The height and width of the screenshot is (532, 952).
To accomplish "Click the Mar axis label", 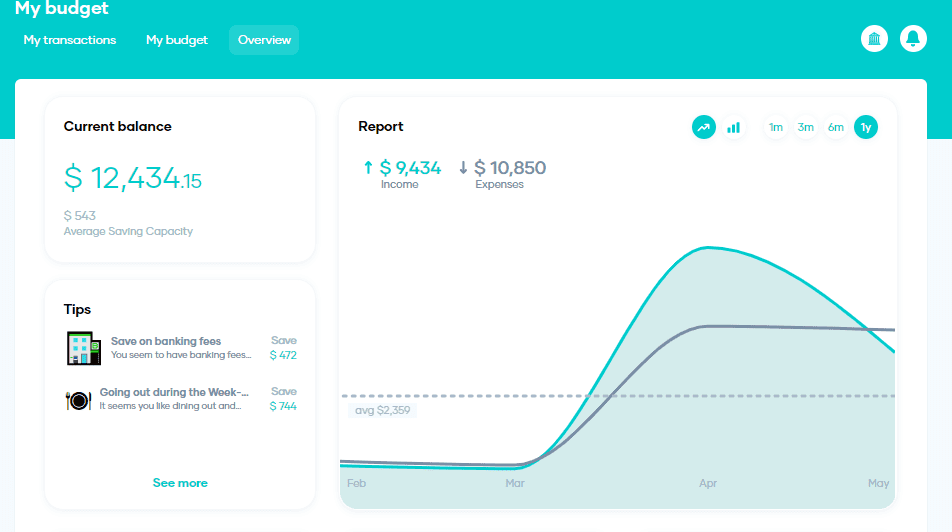I will 515,483.
